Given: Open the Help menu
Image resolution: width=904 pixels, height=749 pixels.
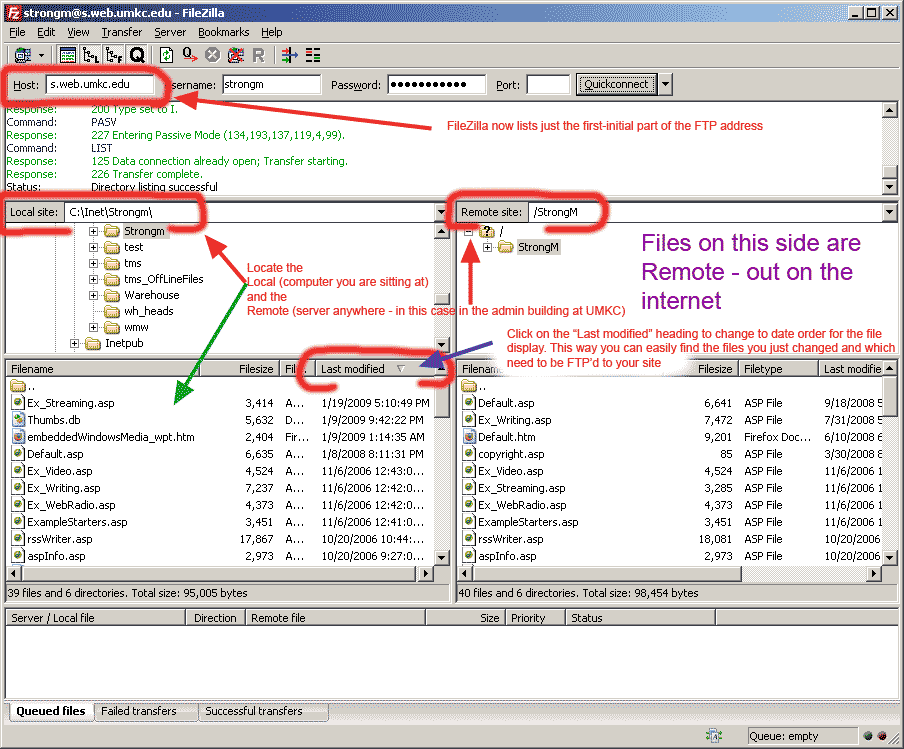Looking at the screenshot, I should [x=272, y=32].
